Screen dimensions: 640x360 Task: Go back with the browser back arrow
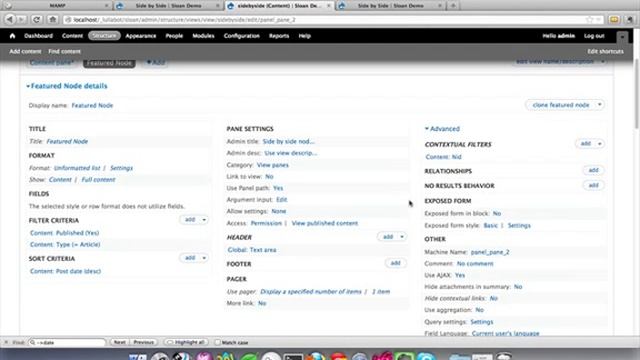coord(10,19)
